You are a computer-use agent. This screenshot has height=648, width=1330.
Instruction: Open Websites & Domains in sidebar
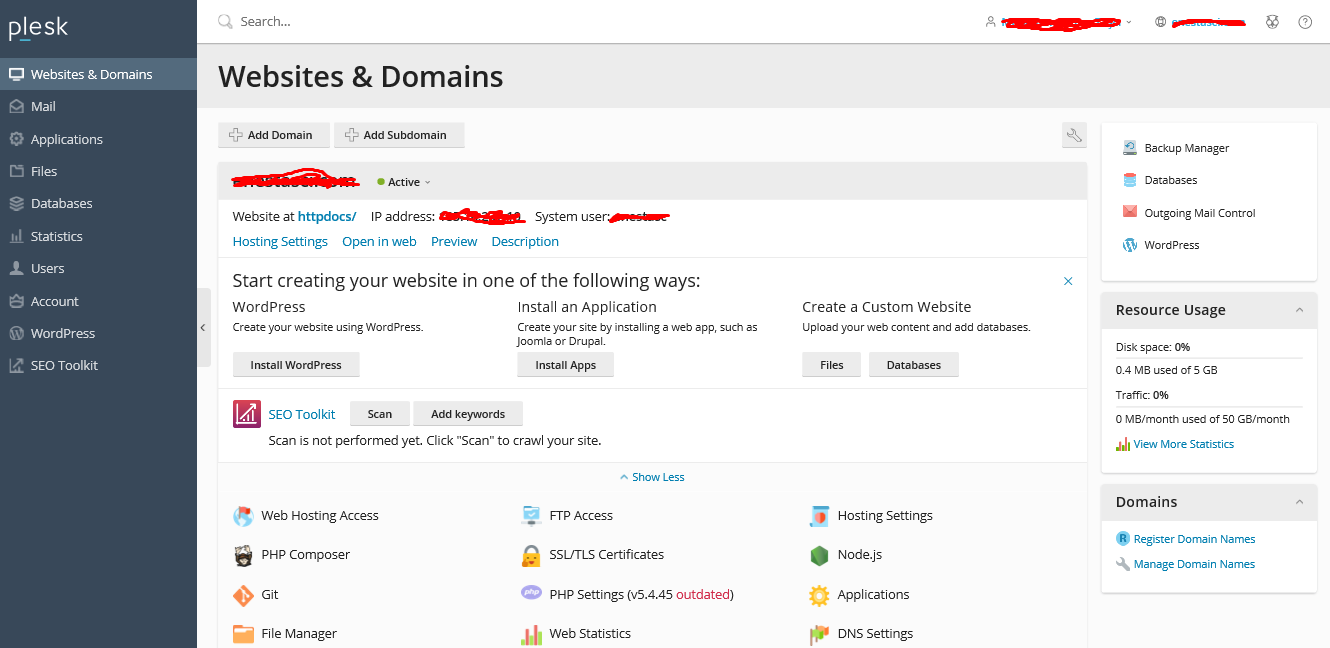pos(98,74)
